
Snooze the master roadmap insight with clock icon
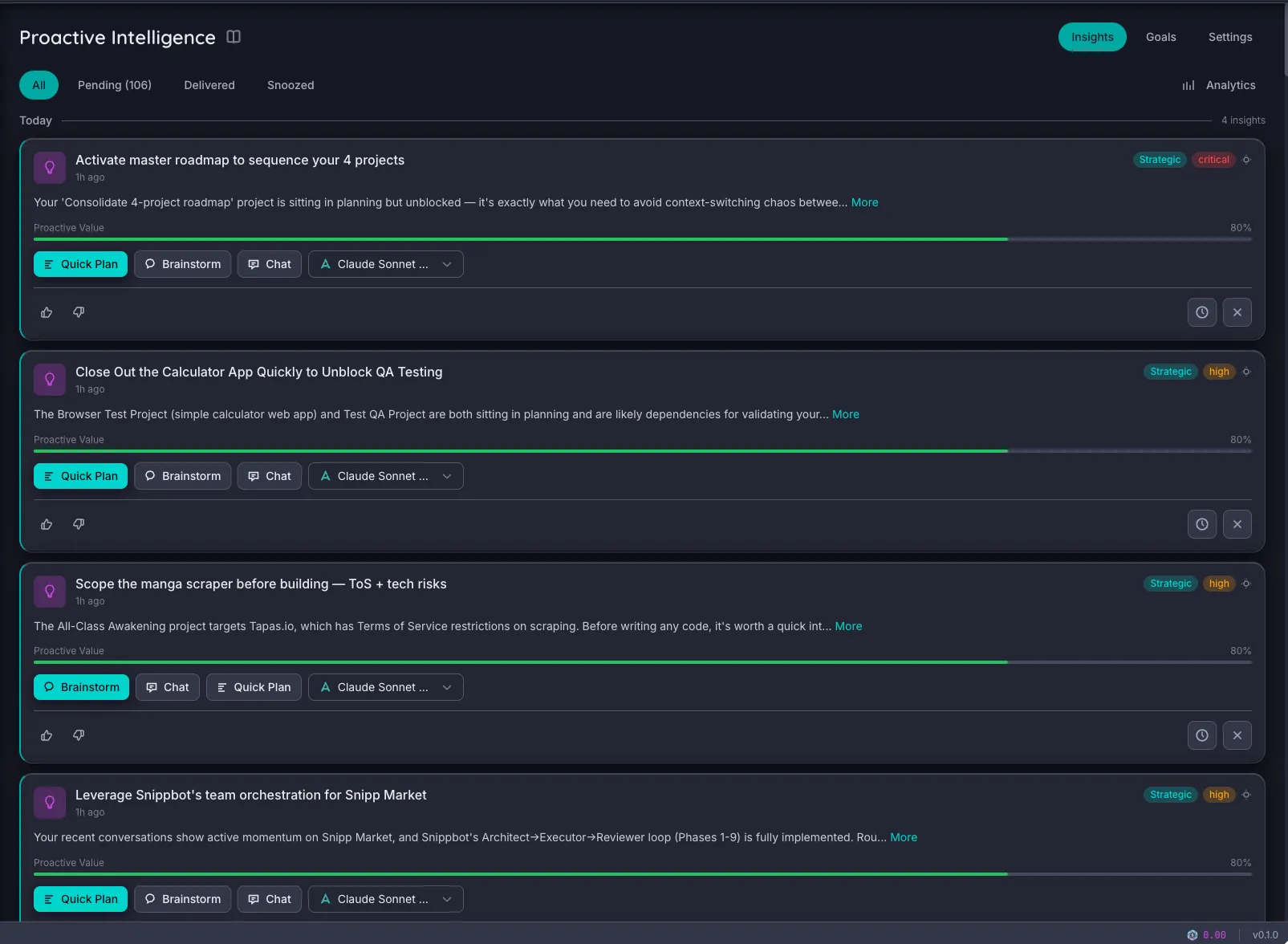coord(1202,312)
